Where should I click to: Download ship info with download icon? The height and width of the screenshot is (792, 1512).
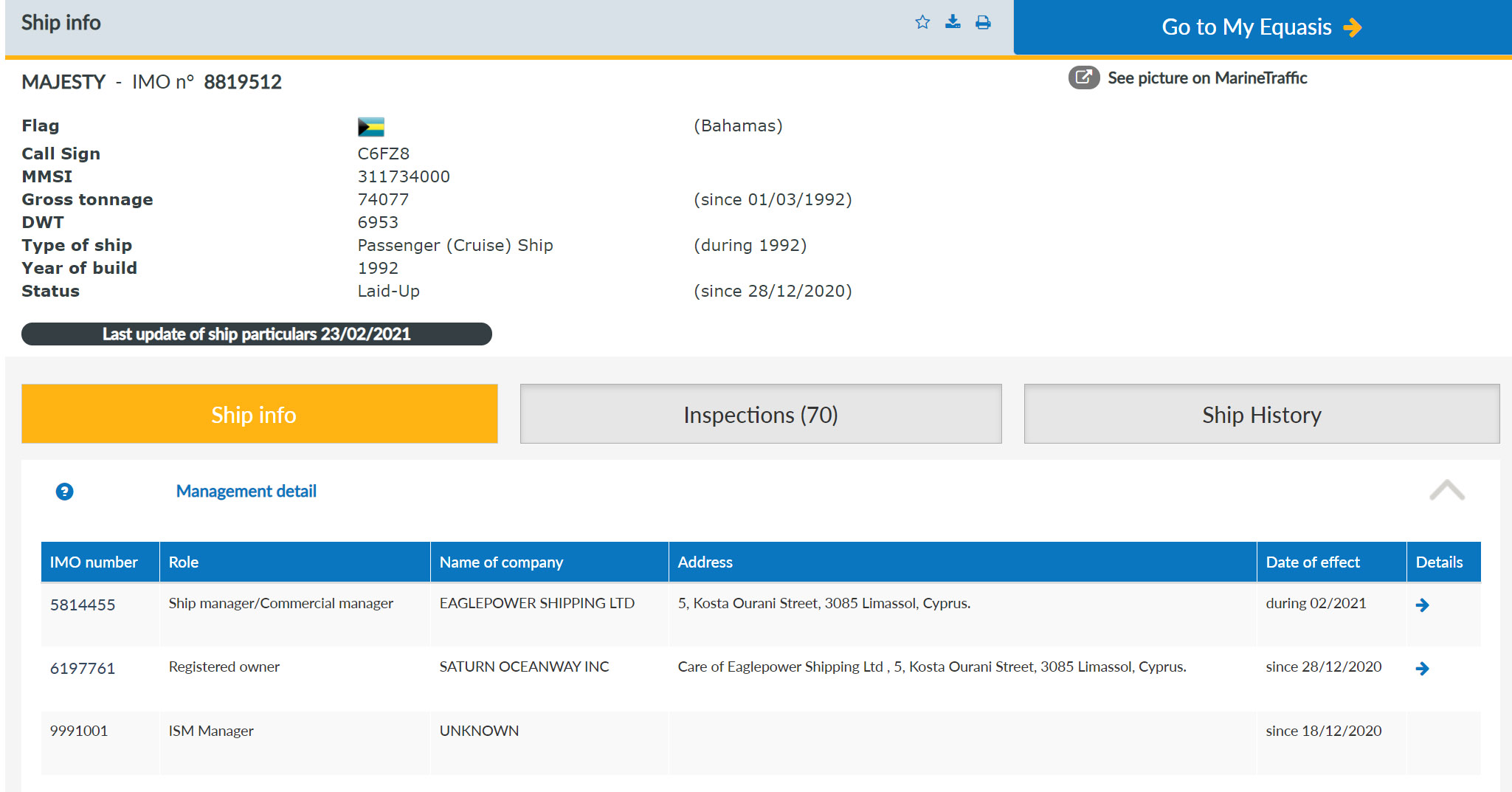click(953, 22)
